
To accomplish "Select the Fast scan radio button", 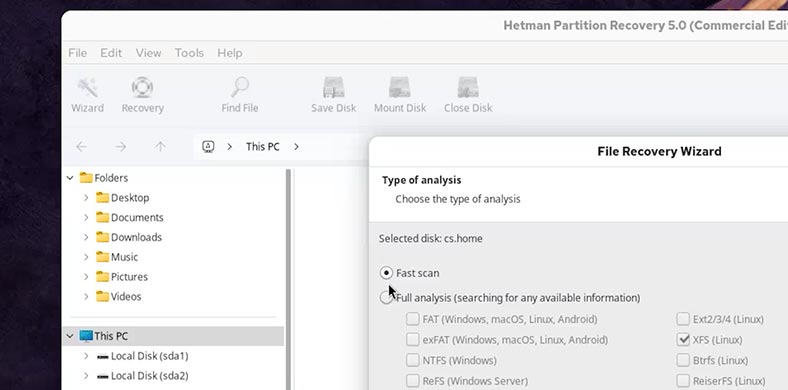I will (386, 273).
